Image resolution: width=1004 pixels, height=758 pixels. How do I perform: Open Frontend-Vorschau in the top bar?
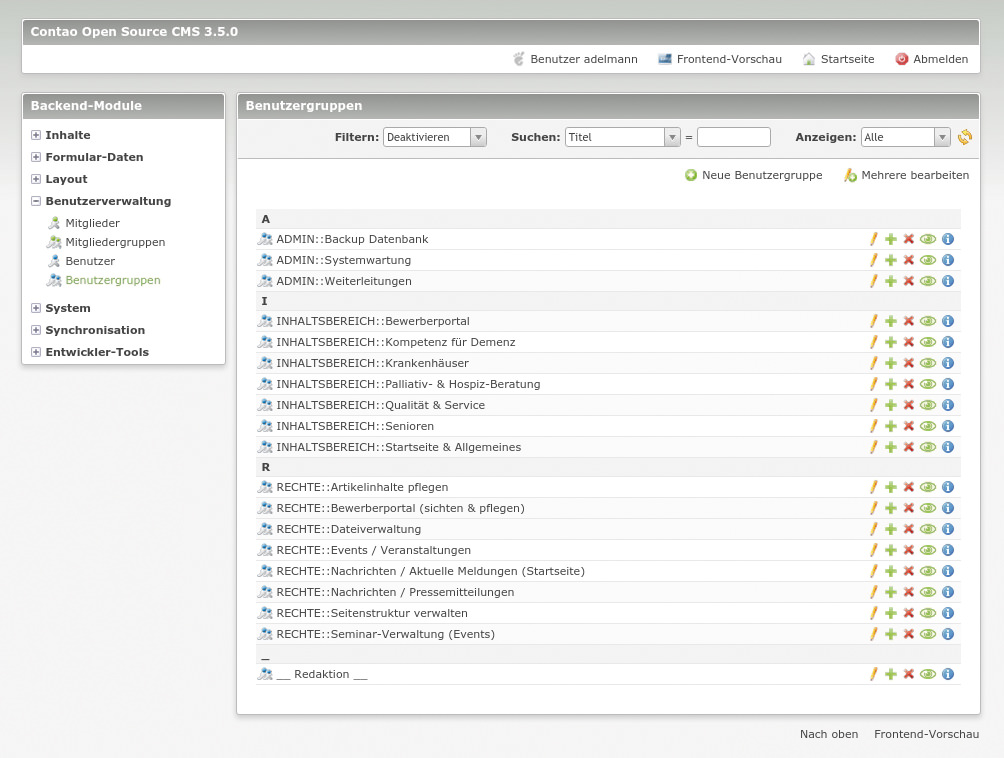pyautogui.click(x=729, y=59)
